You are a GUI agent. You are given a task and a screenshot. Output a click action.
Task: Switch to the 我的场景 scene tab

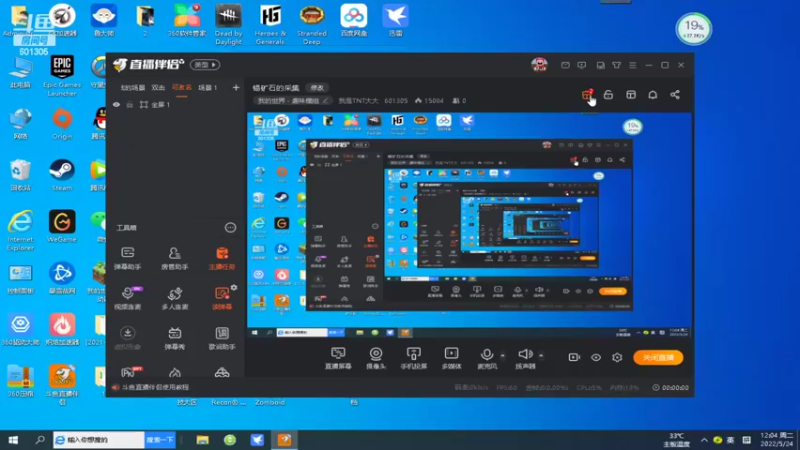pos(133,88)
